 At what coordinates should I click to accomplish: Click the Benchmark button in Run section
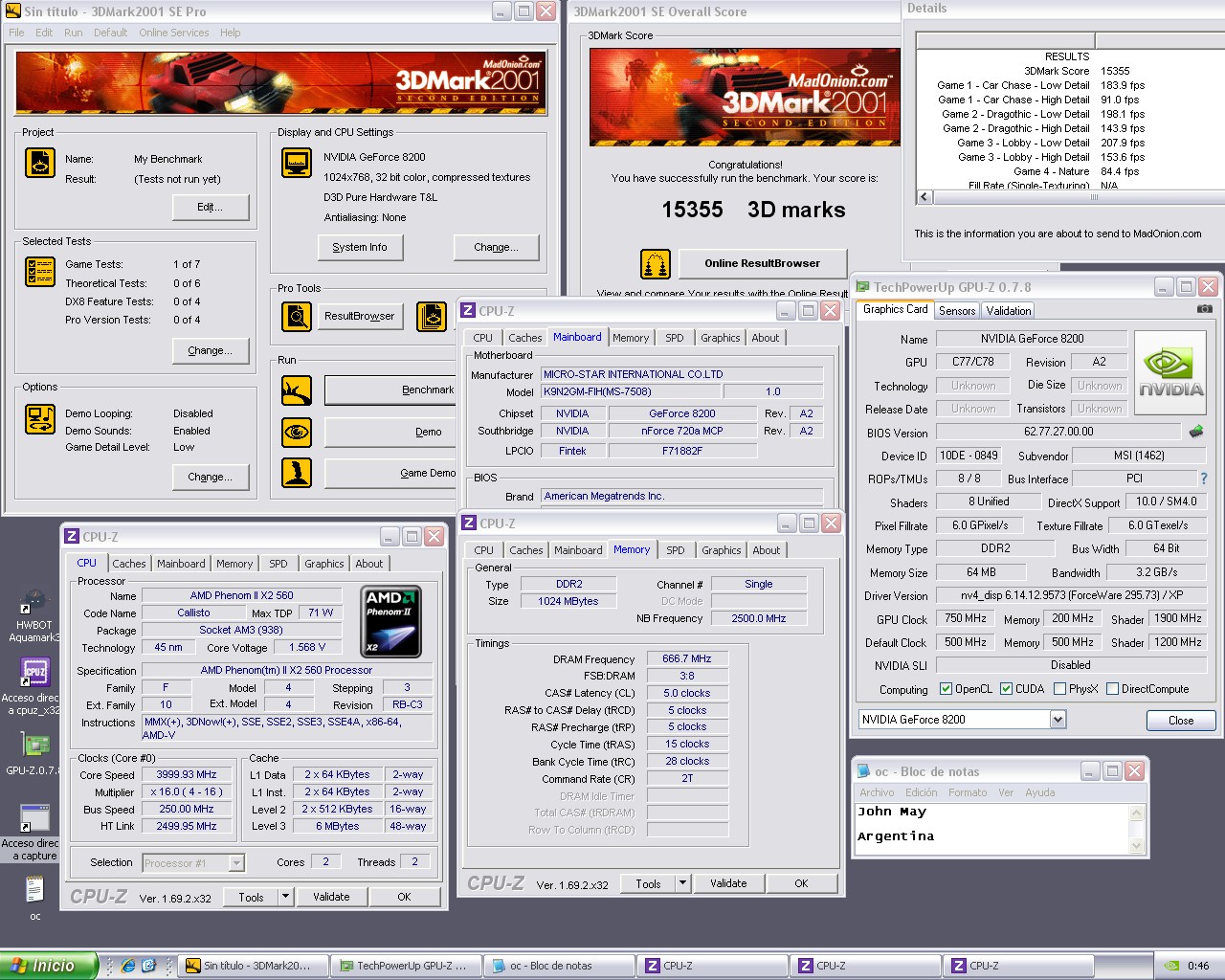coord(390,390)
